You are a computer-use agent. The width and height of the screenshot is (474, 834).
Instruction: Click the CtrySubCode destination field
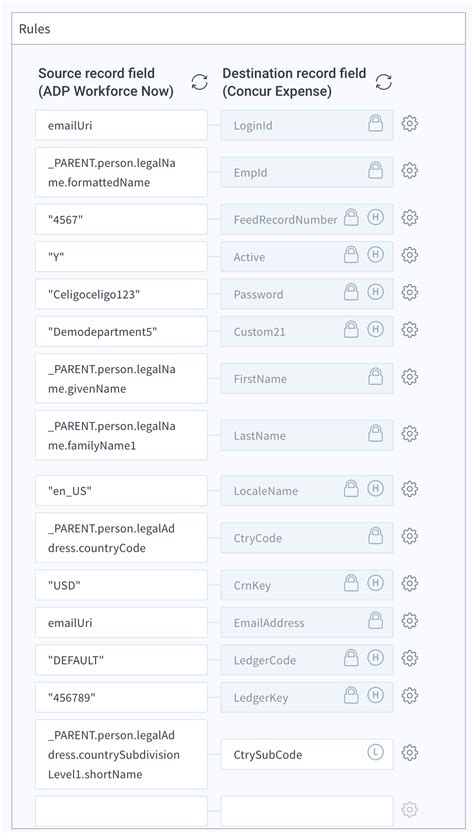(307, 754)
